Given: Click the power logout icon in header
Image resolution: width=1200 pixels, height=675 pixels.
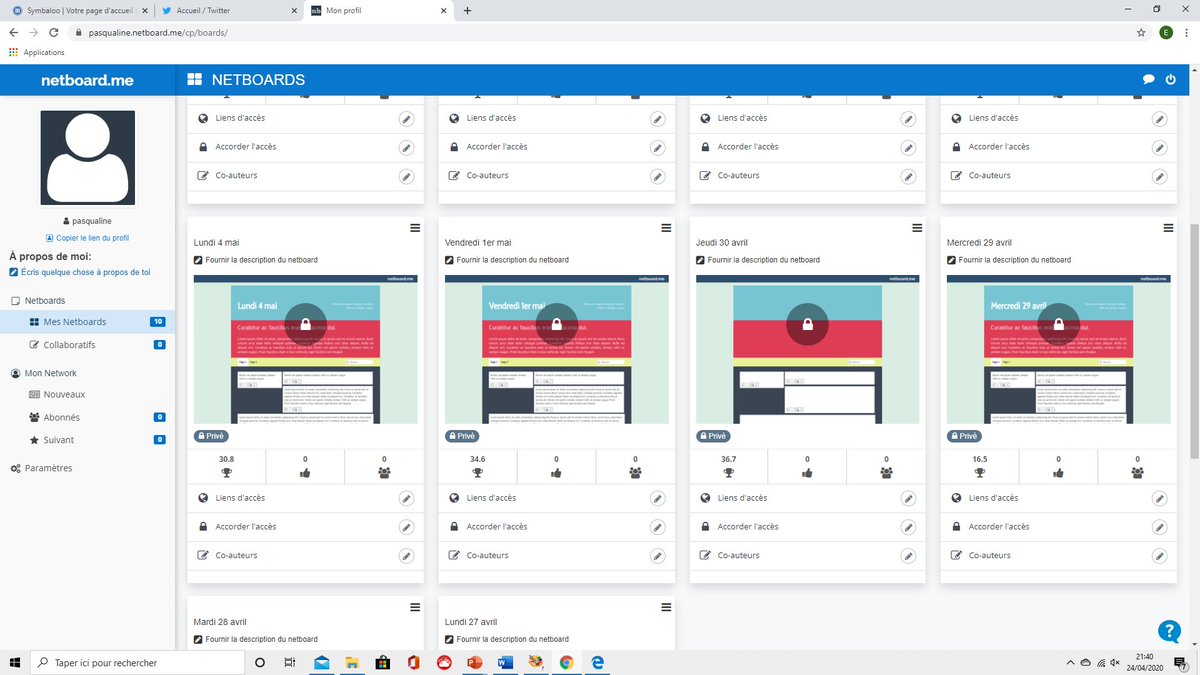Looking at the screenshot, I should (x=1171, y=79).
